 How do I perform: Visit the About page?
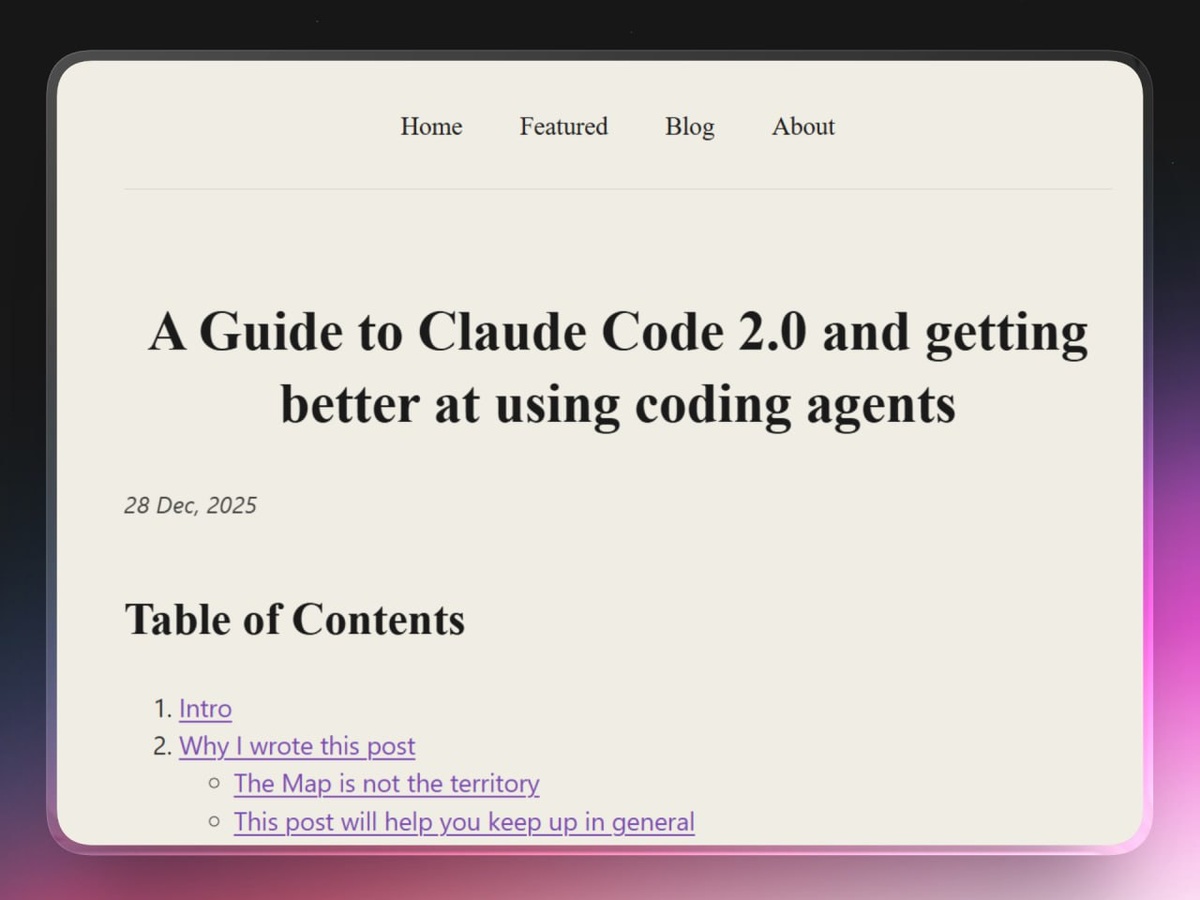pyautogui.click(x=803, y=127)
